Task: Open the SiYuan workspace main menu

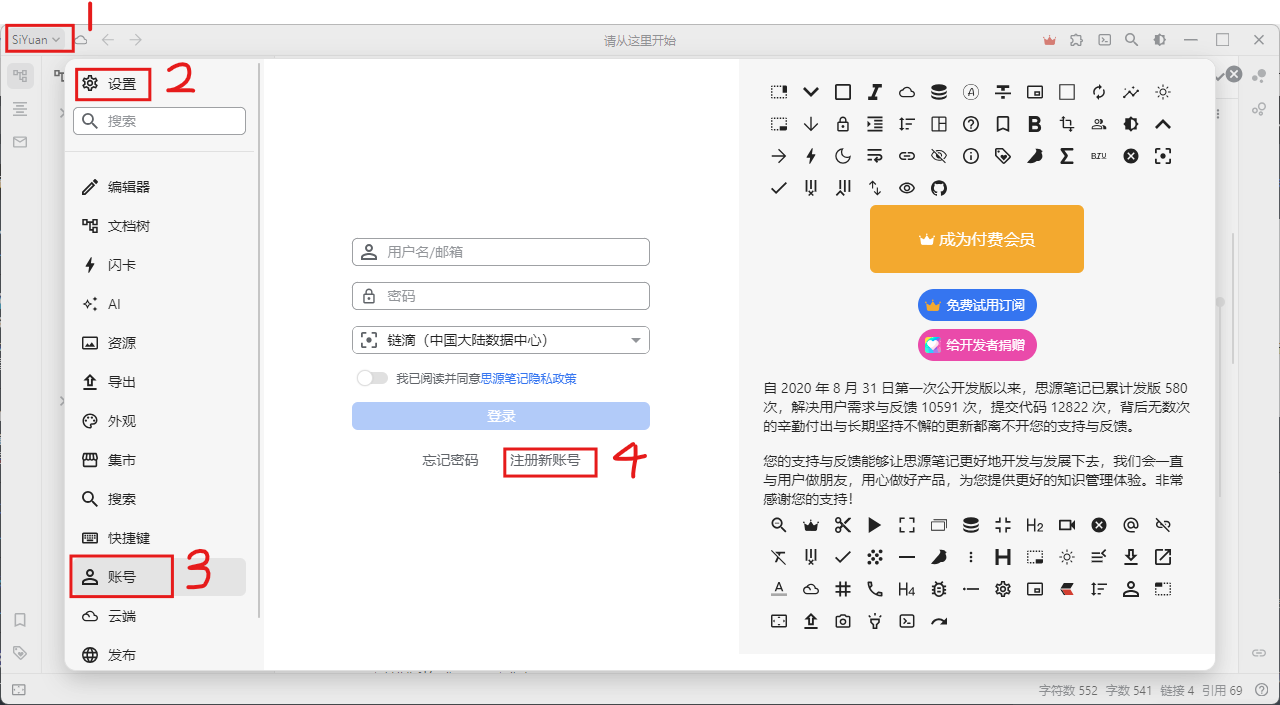Action: click(37, 40)
